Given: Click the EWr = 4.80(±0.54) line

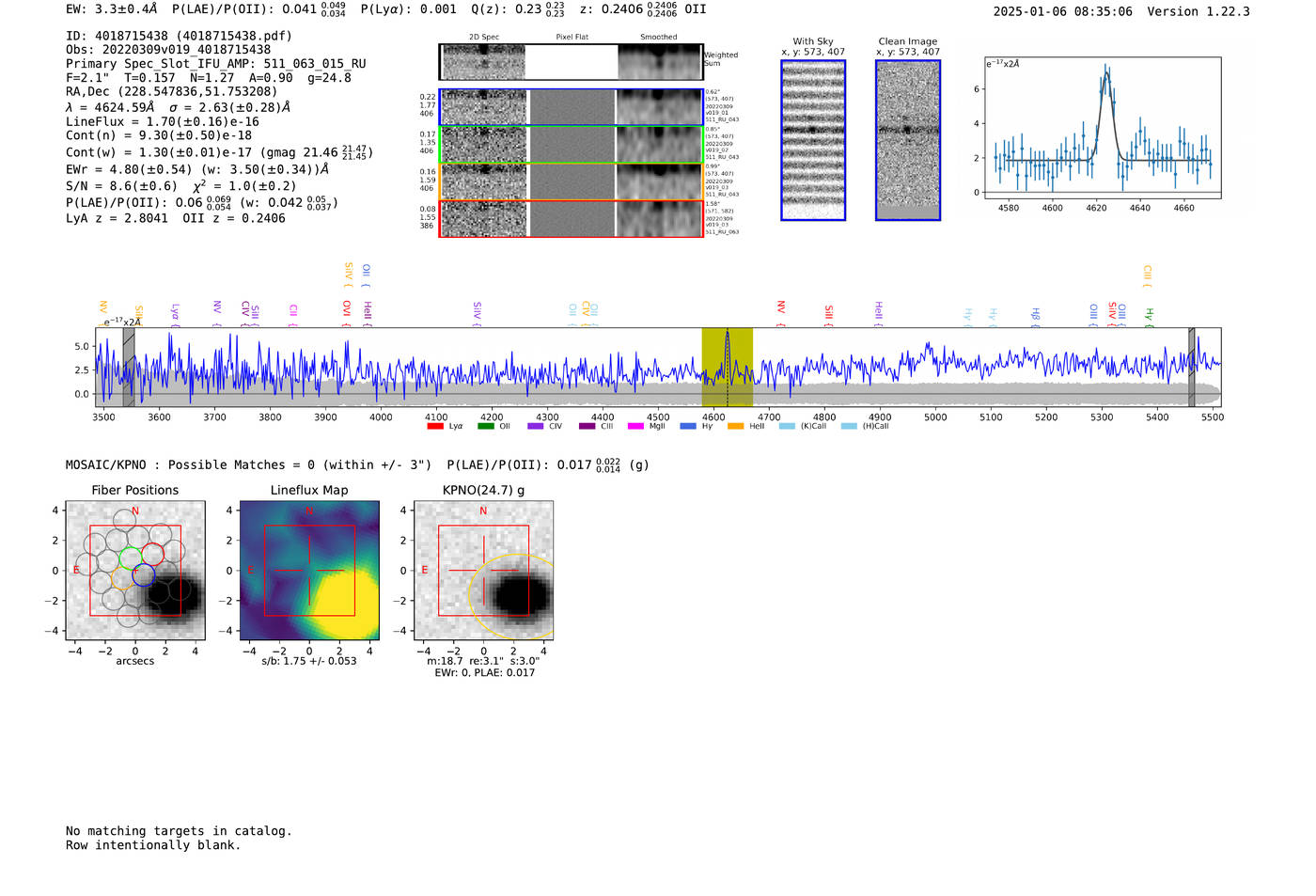Looking at the screenshot, I should point(197,169).
